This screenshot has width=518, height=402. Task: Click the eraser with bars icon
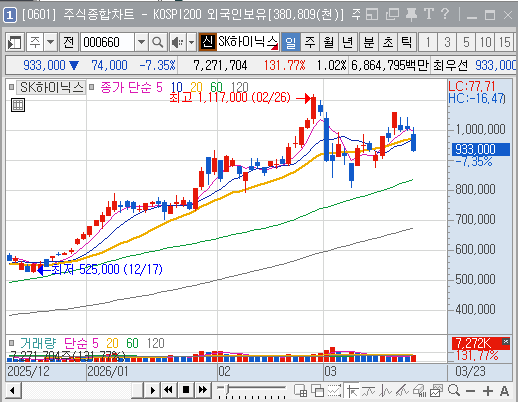click(419, 391)
